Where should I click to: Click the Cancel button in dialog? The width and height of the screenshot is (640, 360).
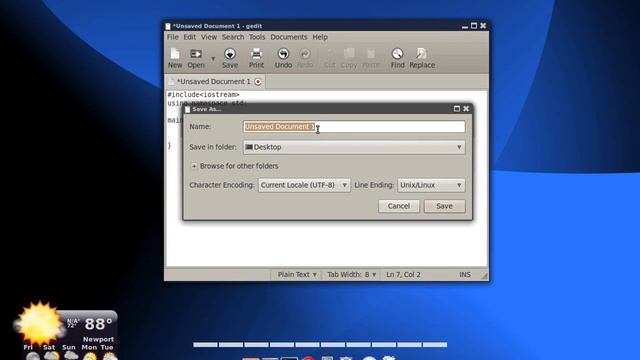click(399, 206)
